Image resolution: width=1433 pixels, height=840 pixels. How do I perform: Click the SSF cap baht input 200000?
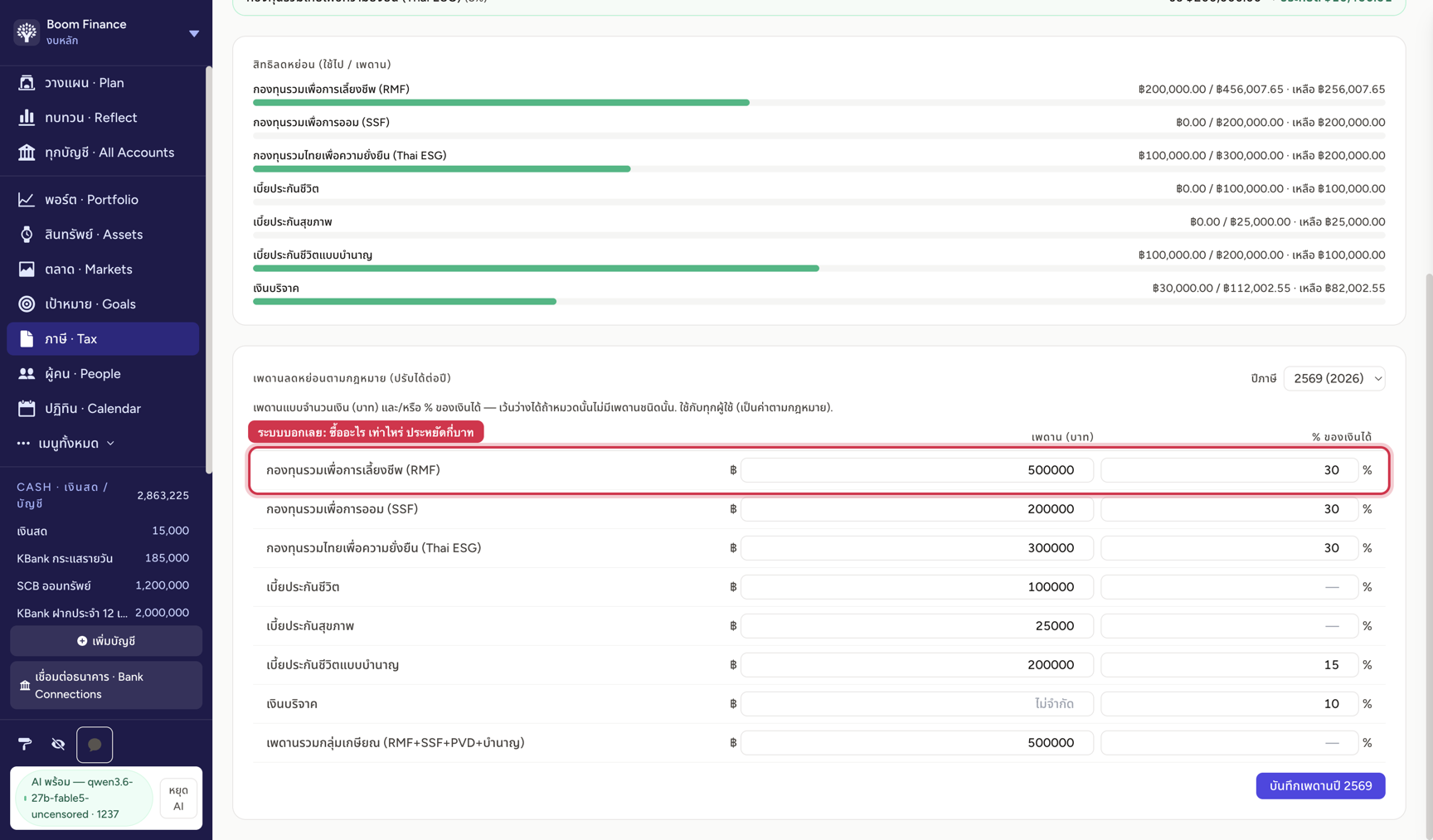point(916,509)
